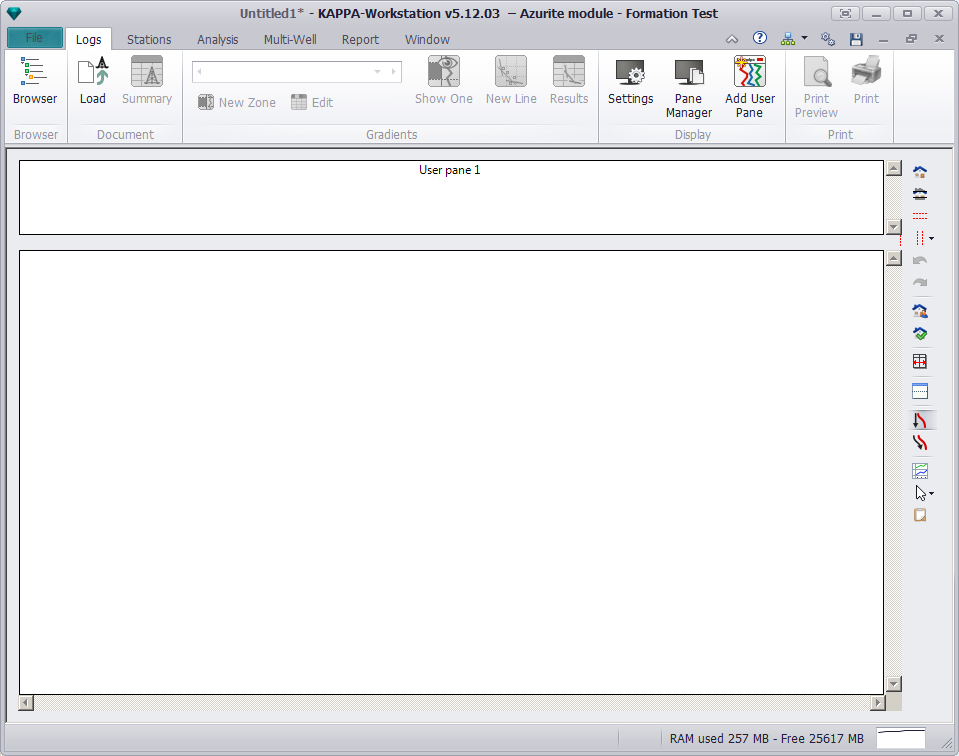The image size is (959, 756).
Task: Open Print Preview
Action: (x=816, y=87)
